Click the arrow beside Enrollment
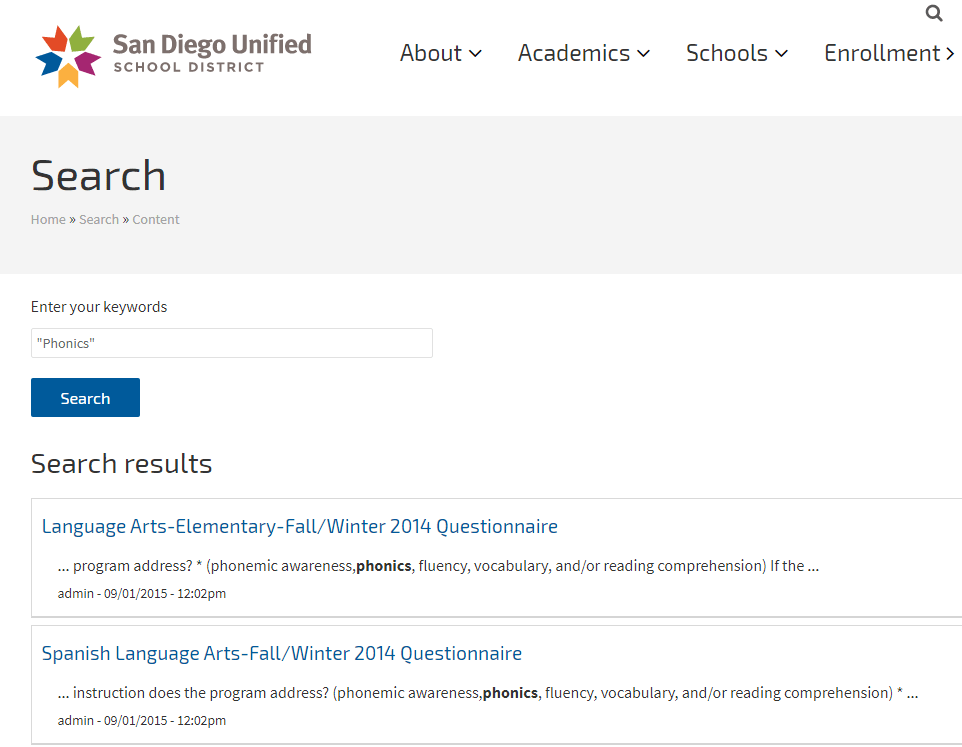The width and height of the screenshot is (962, 747). 950,54
